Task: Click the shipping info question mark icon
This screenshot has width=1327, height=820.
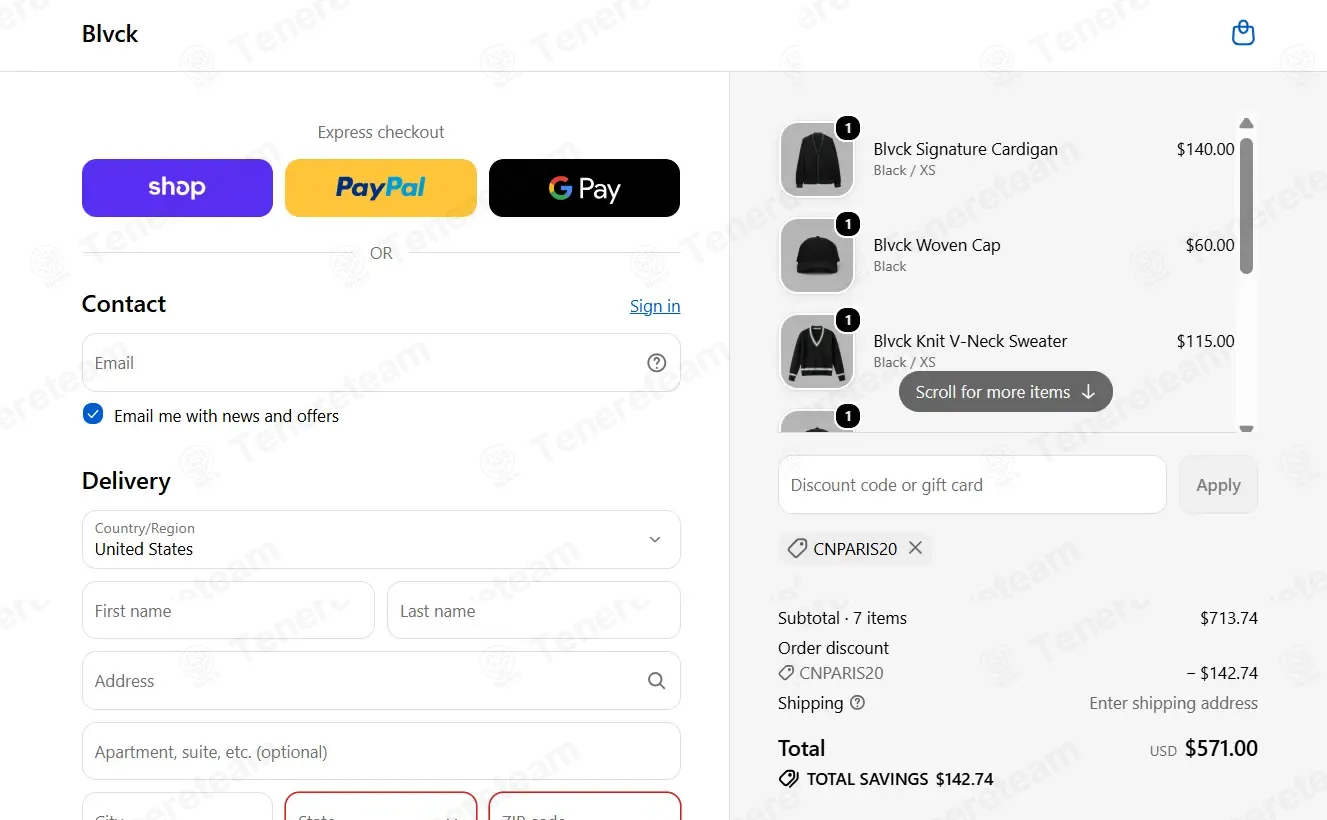Action: 857,703
